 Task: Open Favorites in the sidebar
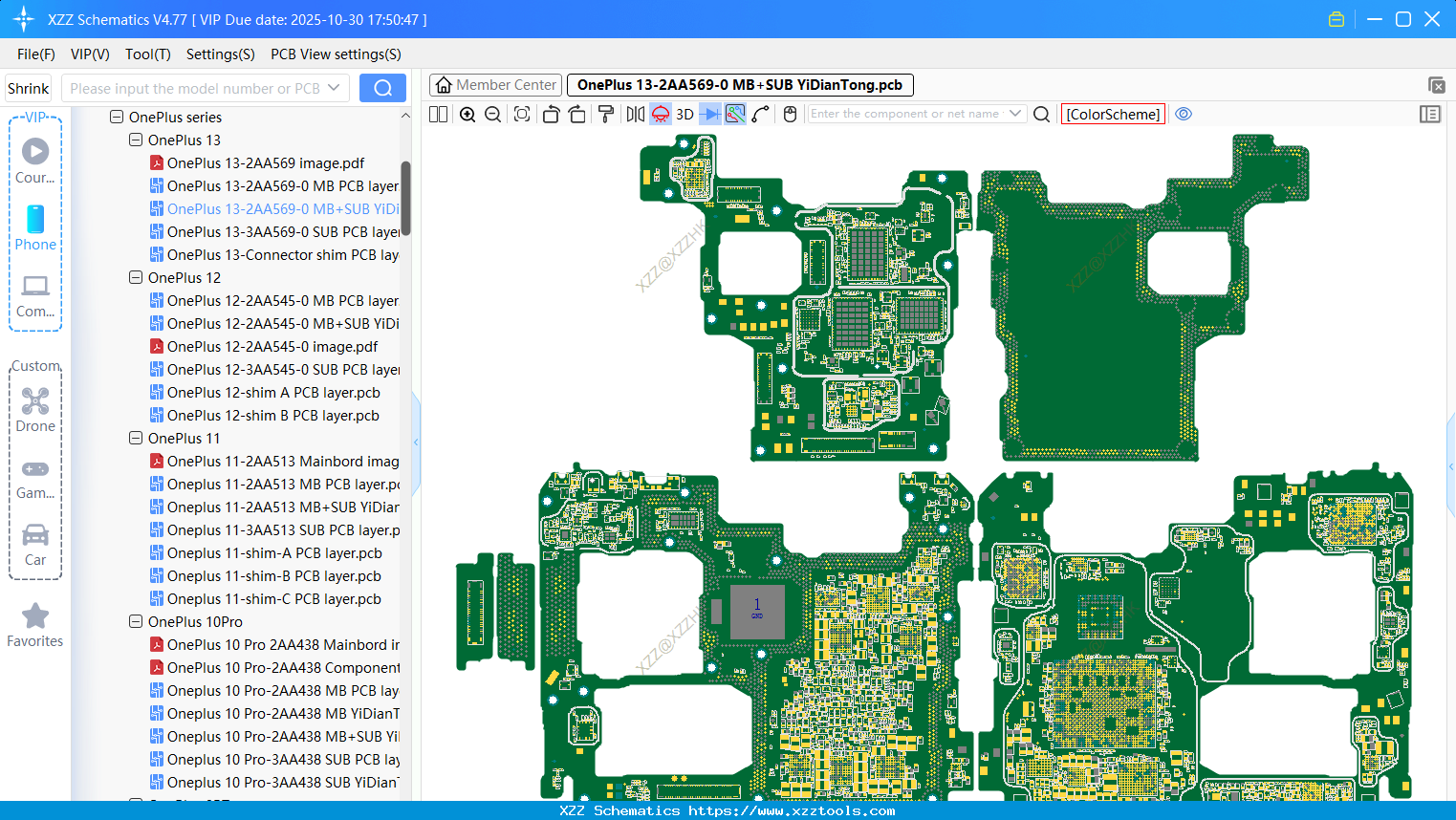[x=35, y=626]
